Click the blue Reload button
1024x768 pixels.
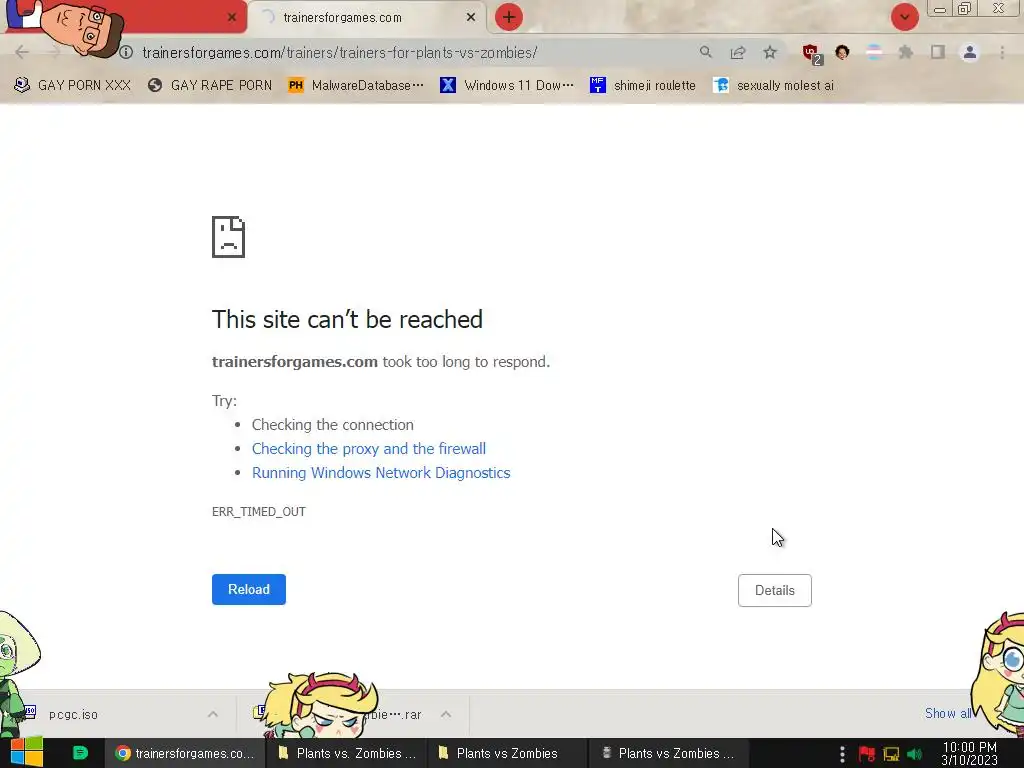(x=249, y=589)
